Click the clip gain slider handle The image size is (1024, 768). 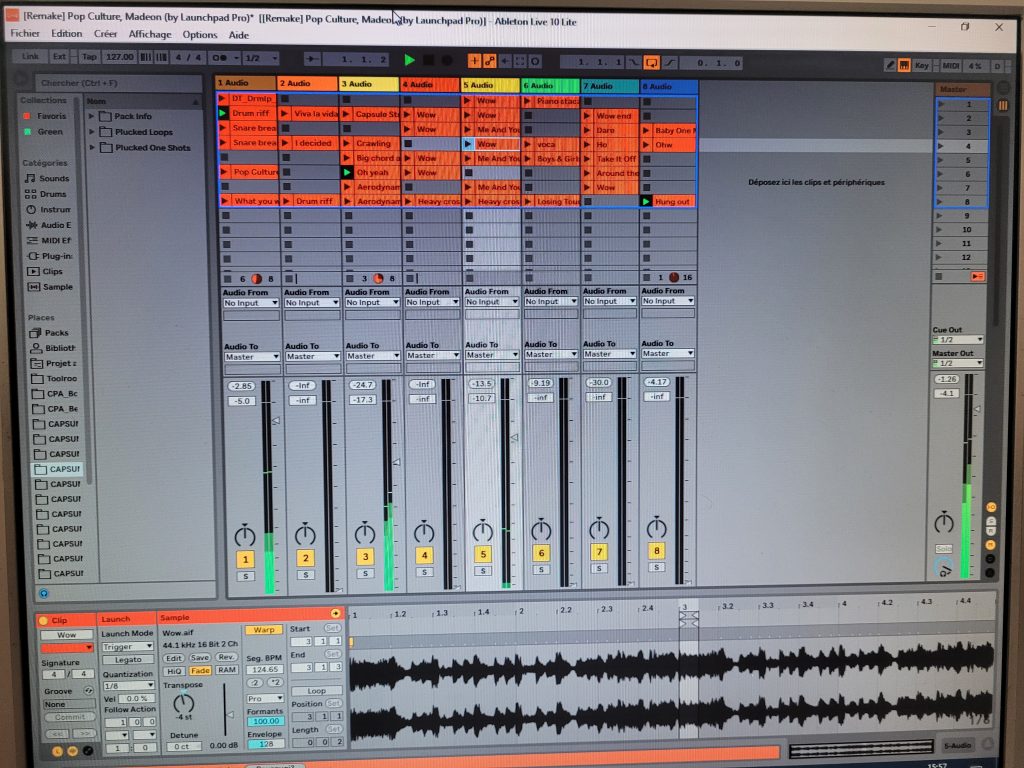(x=230, y=715)
